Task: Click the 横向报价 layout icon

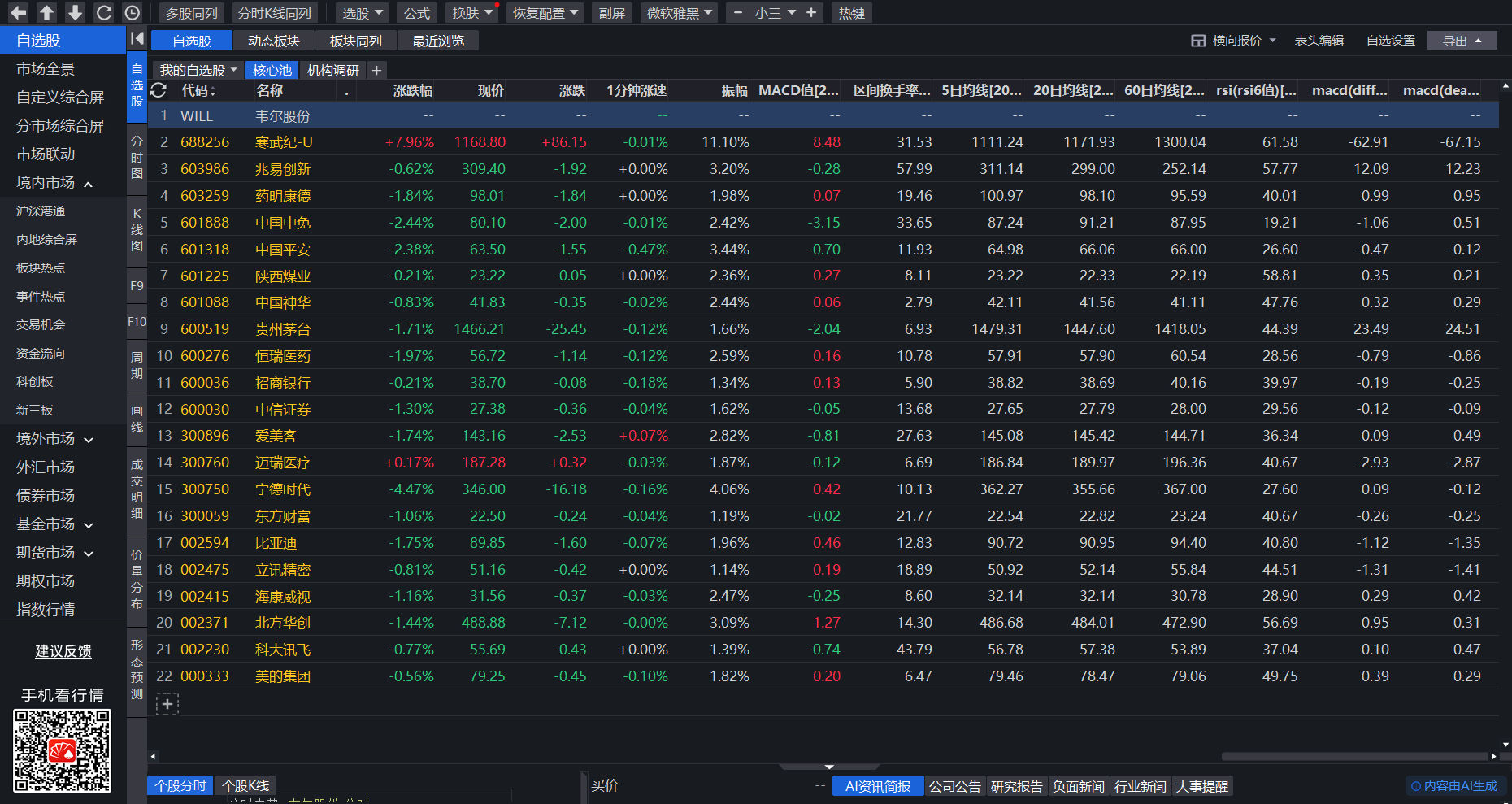Action: tap(1198, 41)
